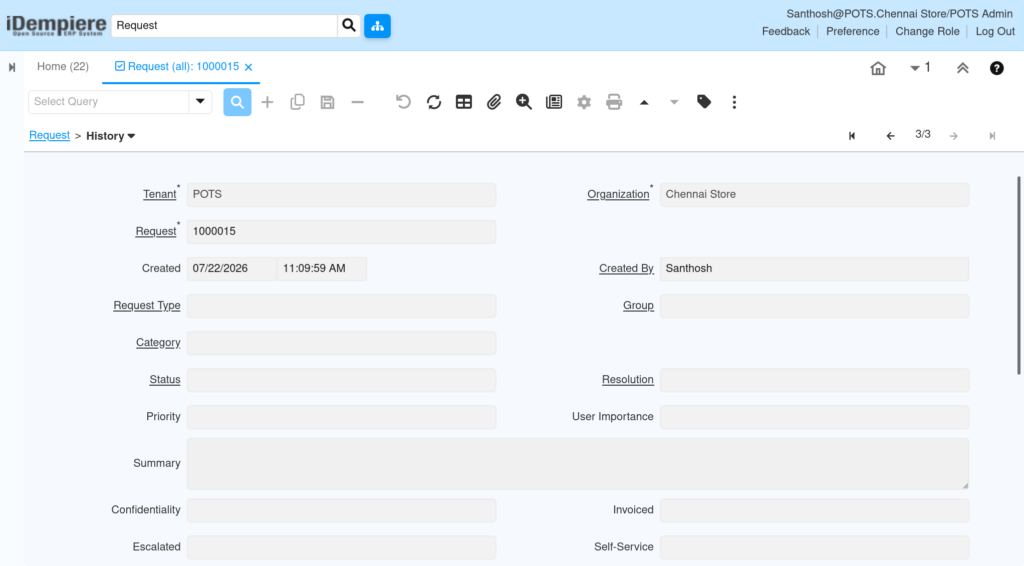Click the iDempiere logo

(x=56, y=25)
